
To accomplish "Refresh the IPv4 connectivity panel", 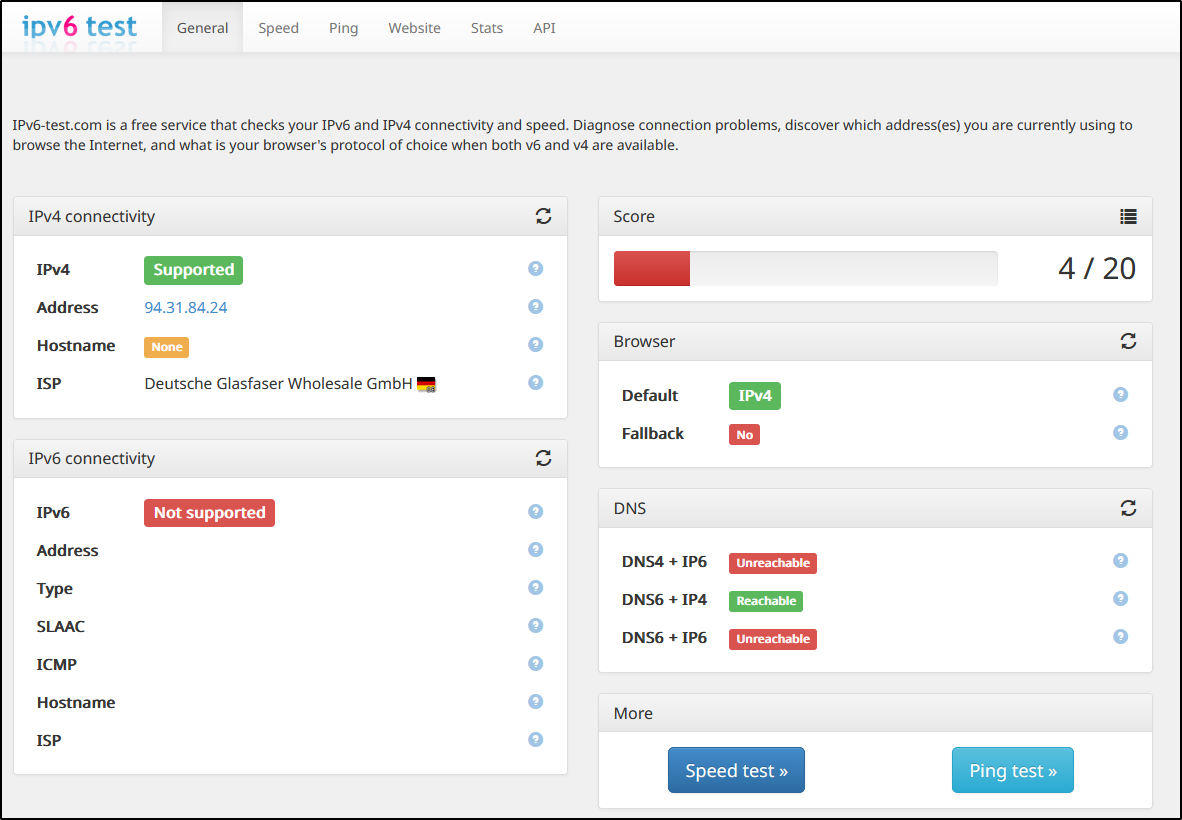I will (544, 216).
